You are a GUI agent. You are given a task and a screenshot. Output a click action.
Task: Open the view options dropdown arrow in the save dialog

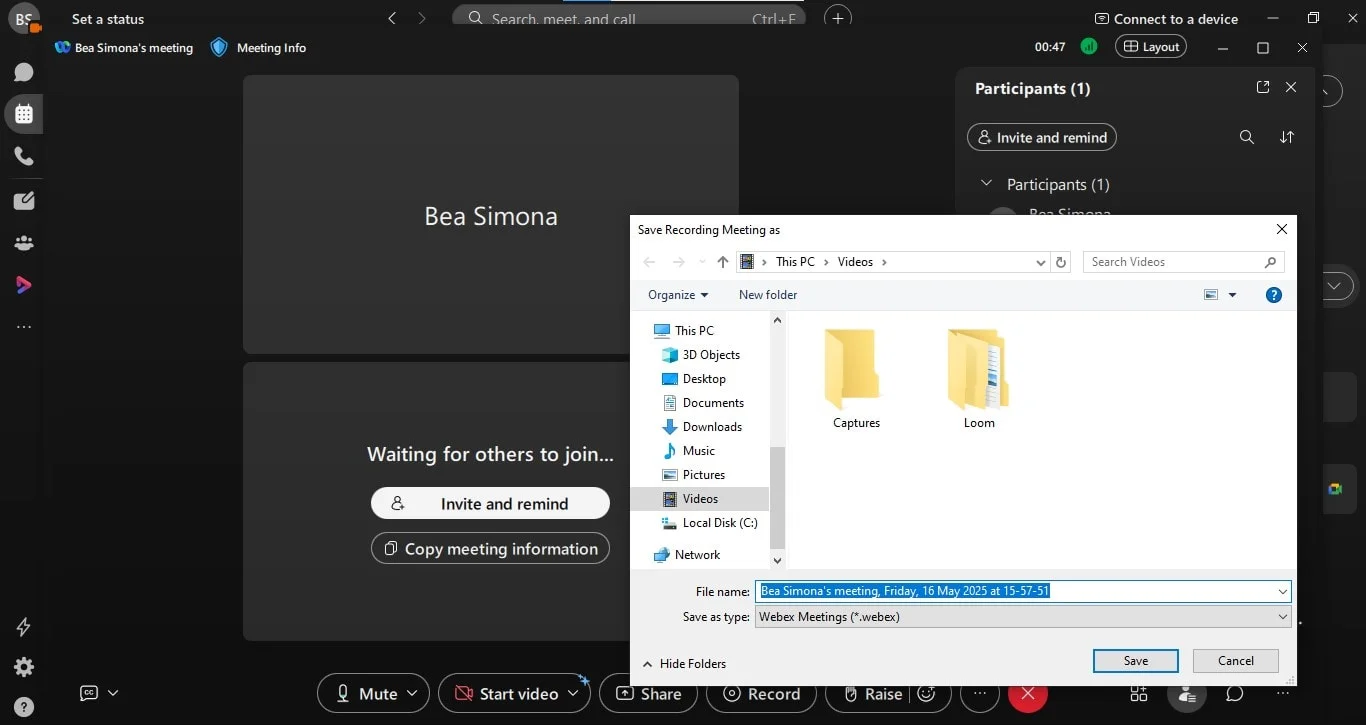tap(1232, 295)
